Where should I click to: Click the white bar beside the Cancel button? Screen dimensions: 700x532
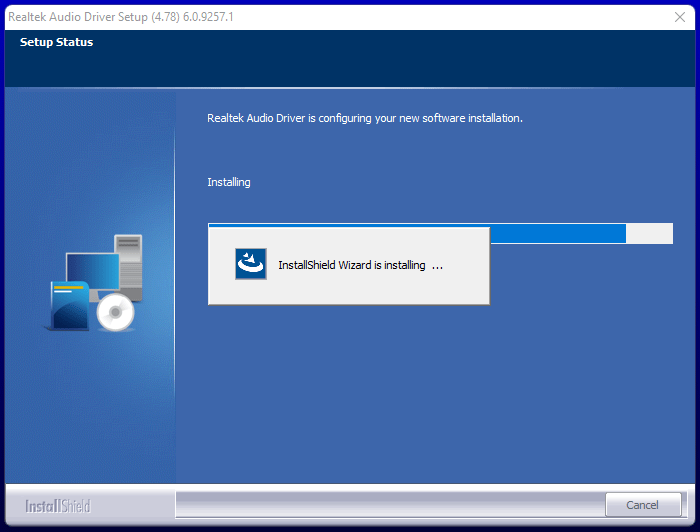pyautogui.click(x=390, y=503)
